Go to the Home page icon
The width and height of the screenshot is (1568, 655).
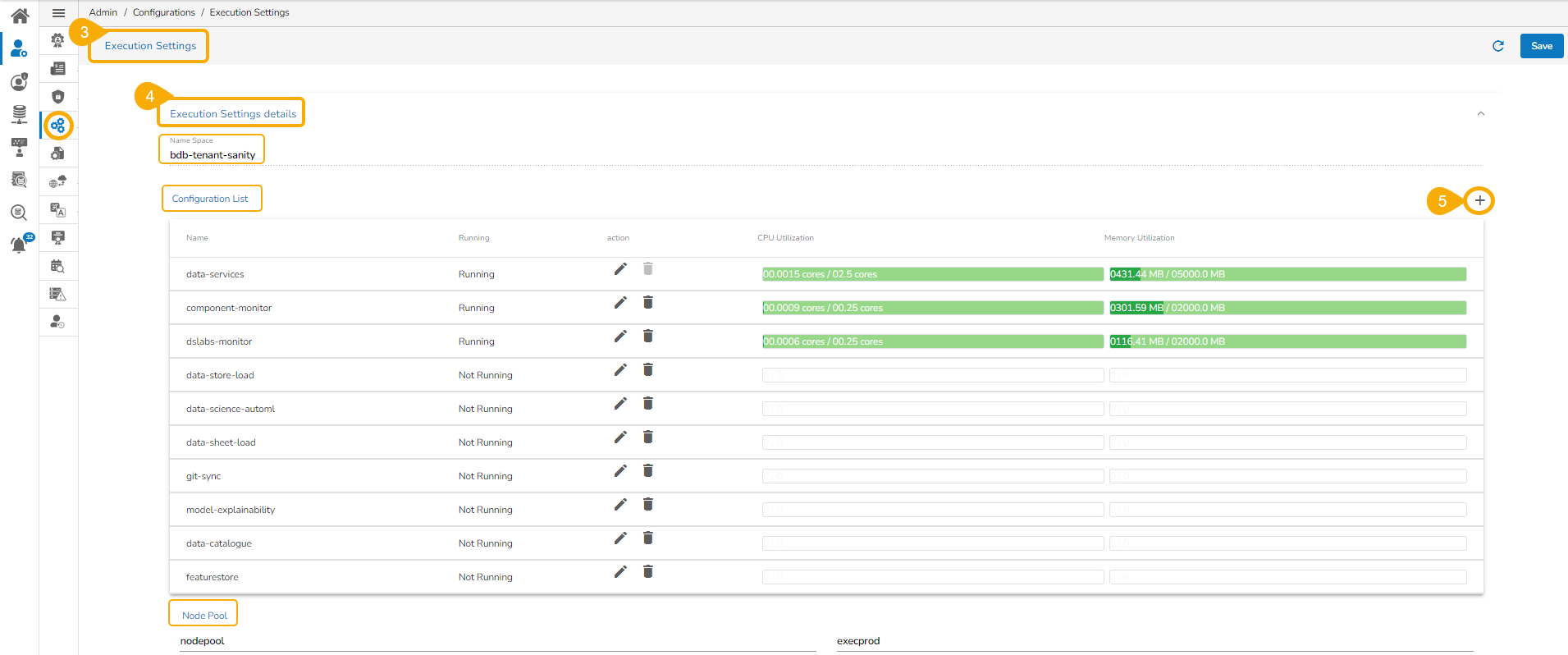coord(20,16)
